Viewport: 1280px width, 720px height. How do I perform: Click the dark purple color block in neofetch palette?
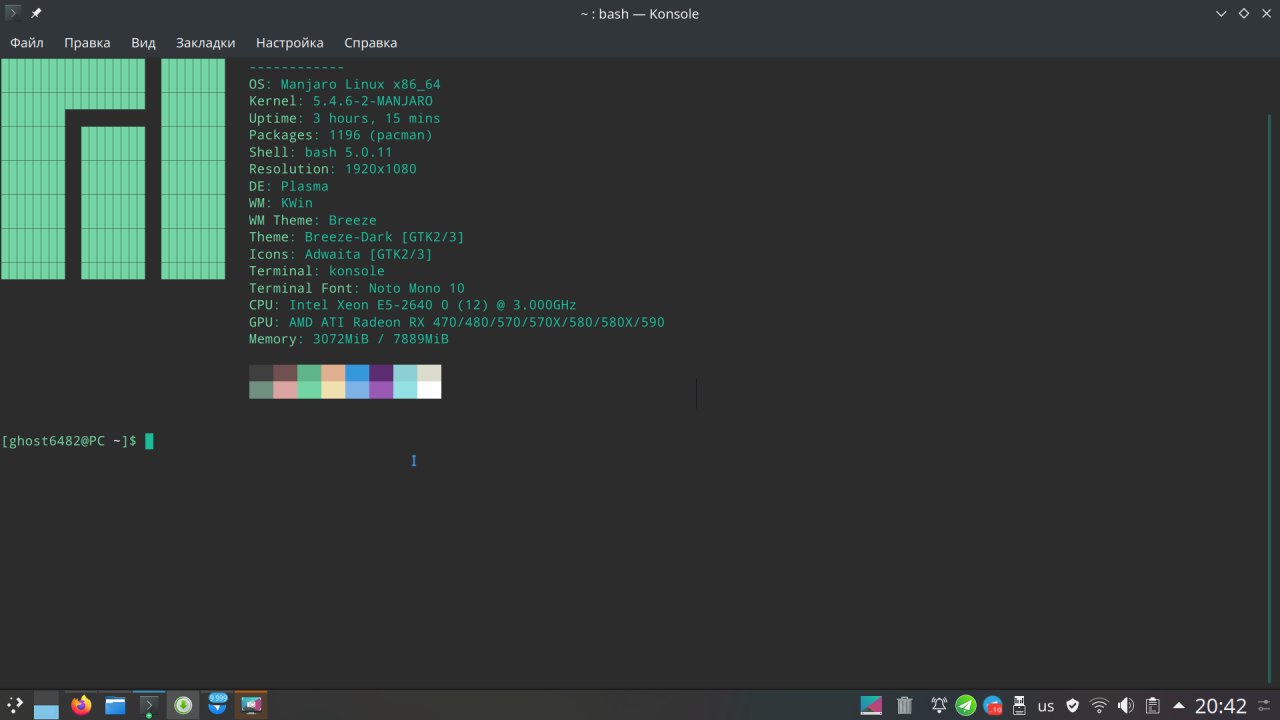pyautogui.click(x=381, y=373)
